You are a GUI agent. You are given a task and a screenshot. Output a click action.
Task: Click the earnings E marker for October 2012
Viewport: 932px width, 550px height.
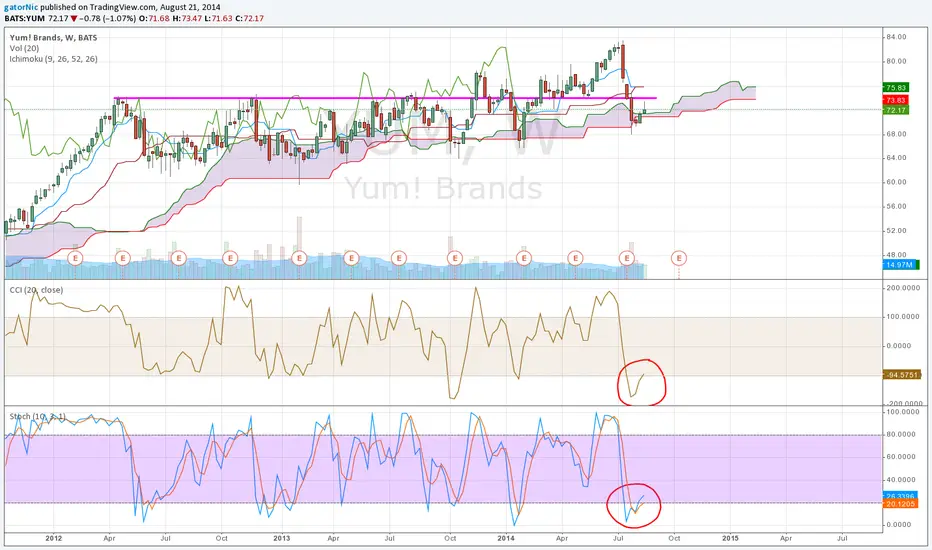pos(230,258)
